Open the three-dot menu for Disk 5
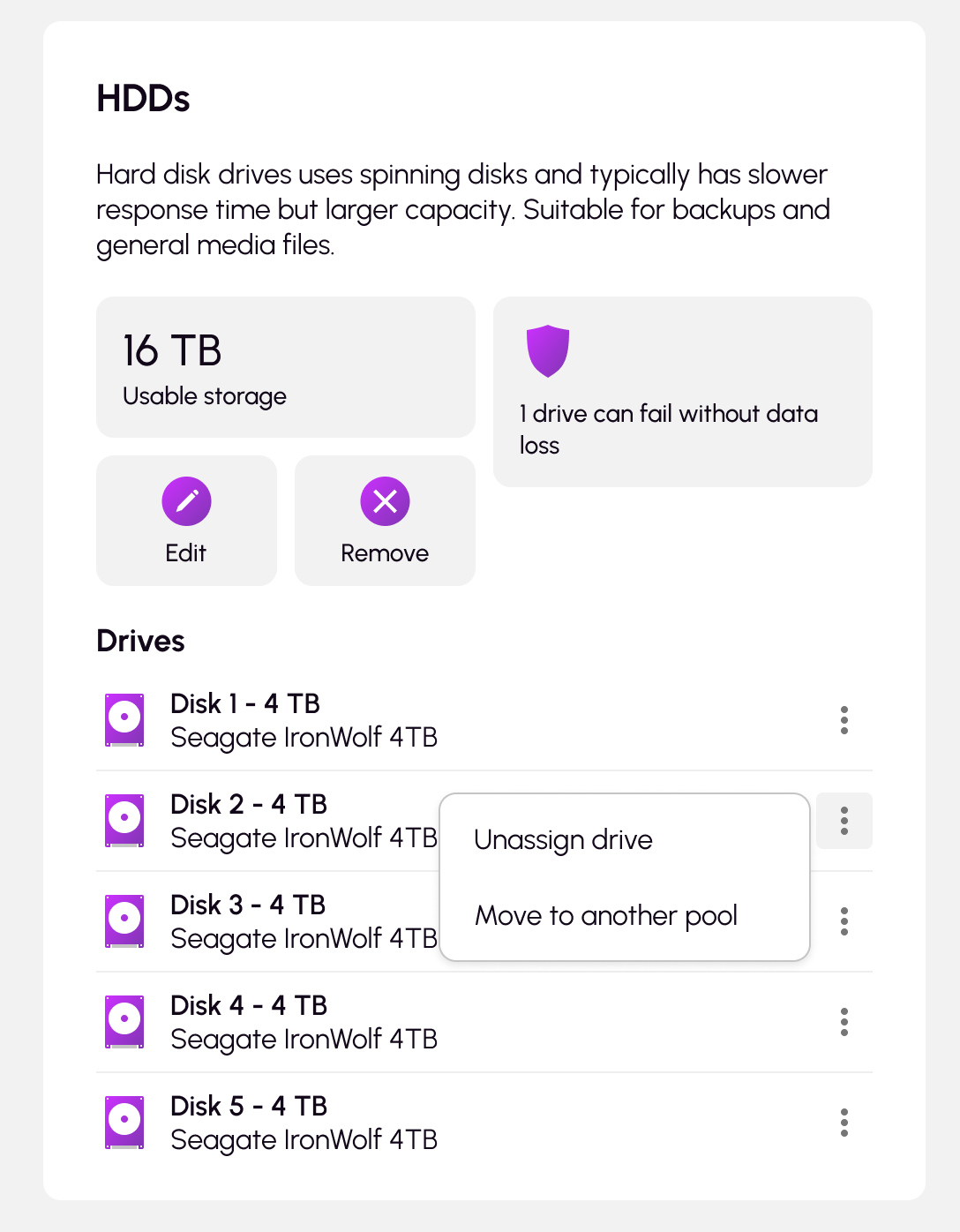This screenshot has height=1232, width=960. click(x=844, y=1123)
